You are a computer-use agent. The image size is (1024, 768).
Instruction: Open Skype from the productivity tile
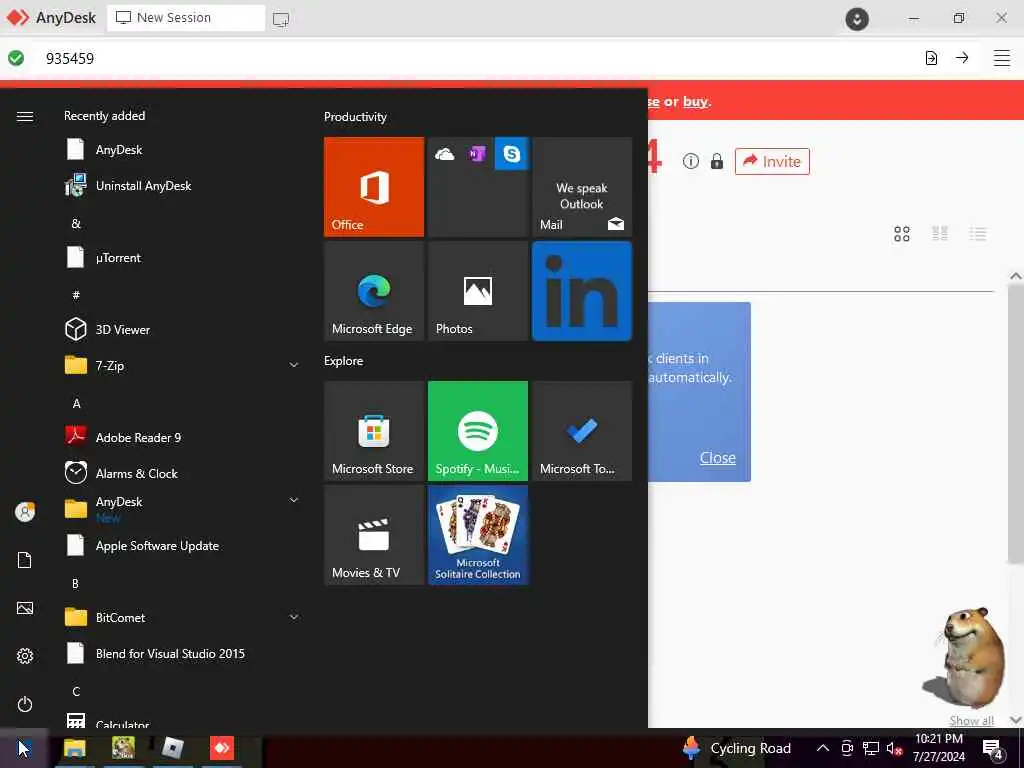click(511, 153)
